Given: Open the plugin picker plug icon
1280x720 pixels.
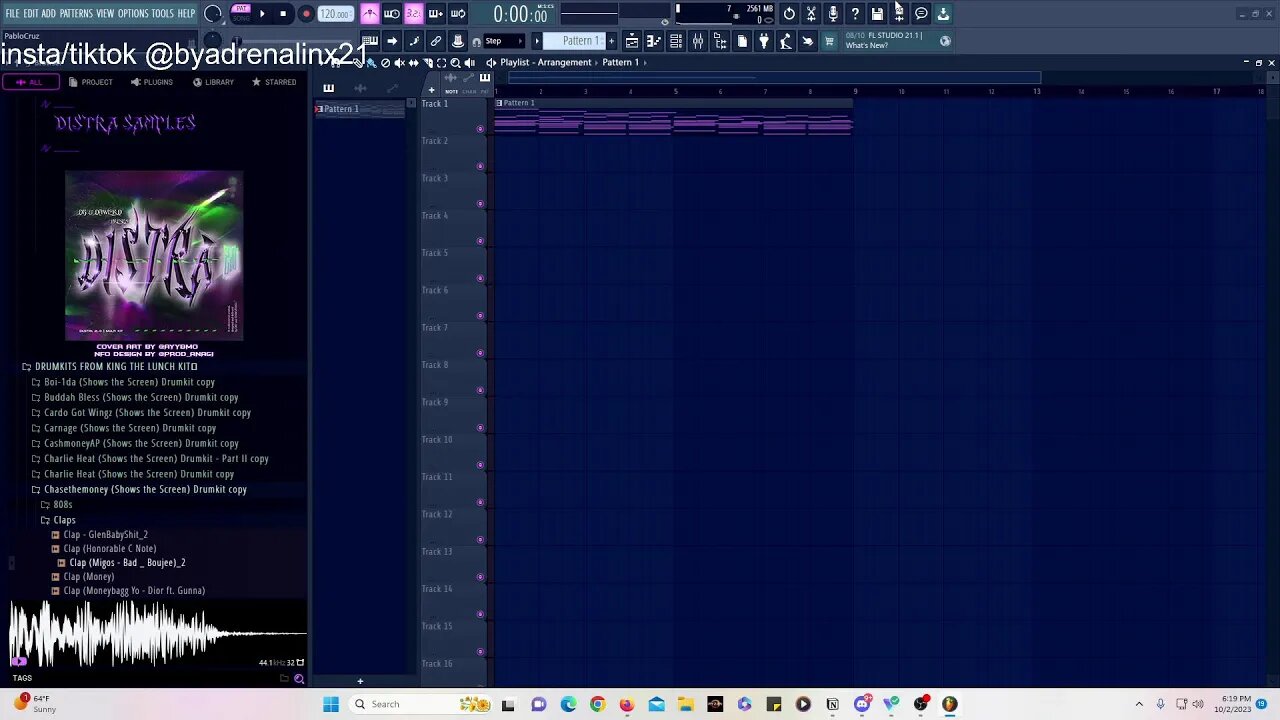Looking at the screenshot, I should pos(764,41).
